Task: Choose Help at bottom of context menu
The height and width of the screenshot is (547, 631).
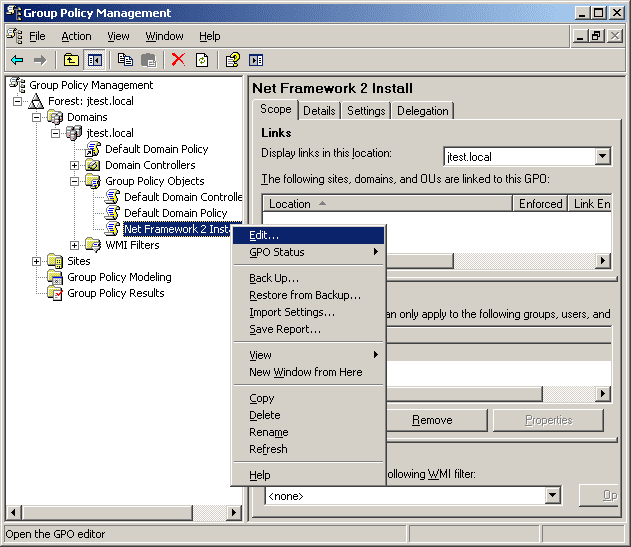Action: click(x=308, y=475)
